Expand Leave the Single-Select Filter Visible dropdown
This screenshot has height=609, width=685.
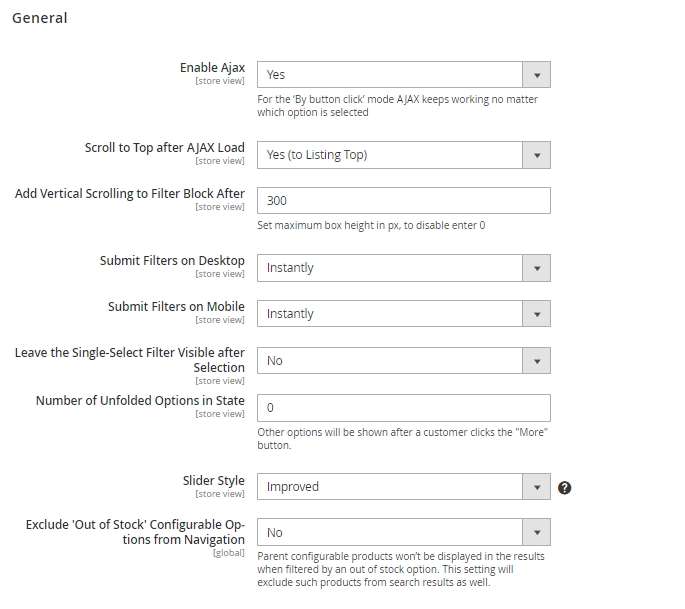[x=404, y=361]
